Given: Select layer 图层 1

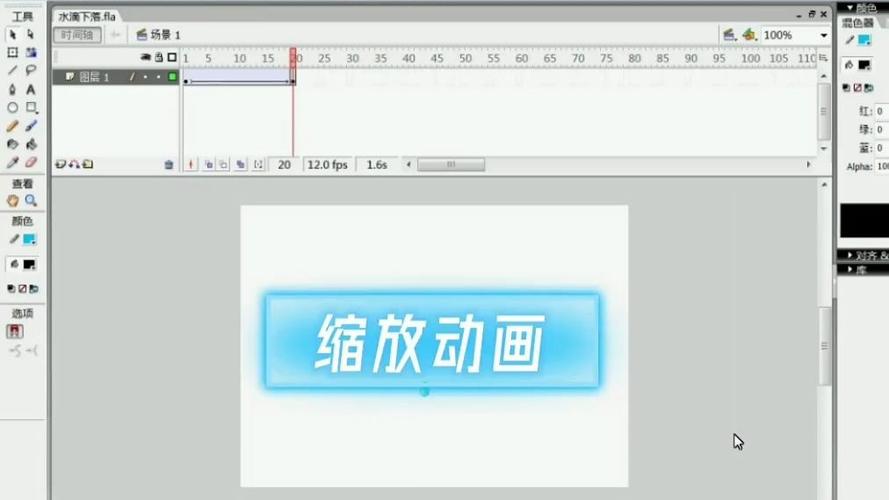Looking at the screenshot, I should [x=94, y=77].
